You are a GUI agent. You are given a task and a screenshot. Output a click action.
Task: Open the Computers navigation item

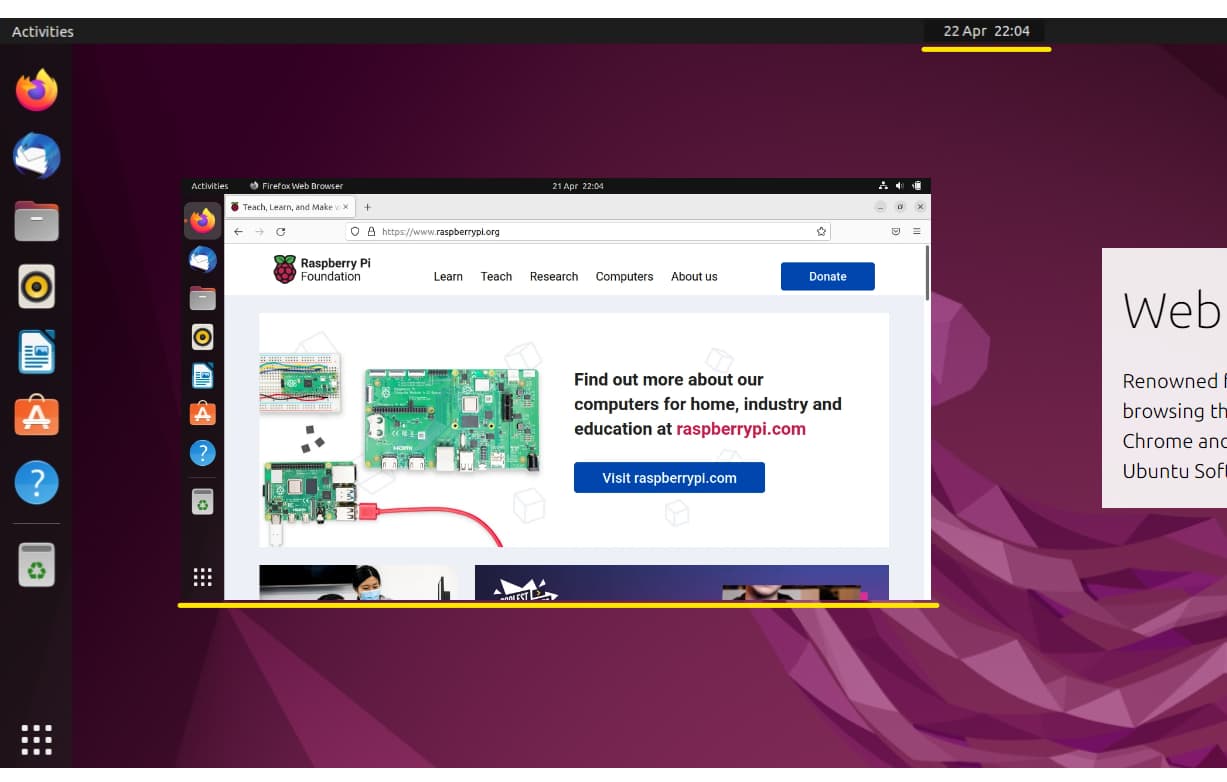pos(624,277)
